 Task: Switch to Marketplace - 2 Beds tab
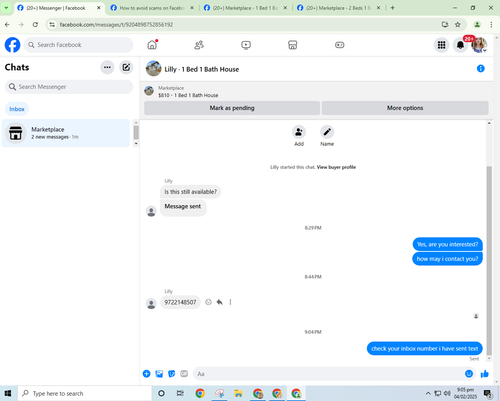point(339,8)
